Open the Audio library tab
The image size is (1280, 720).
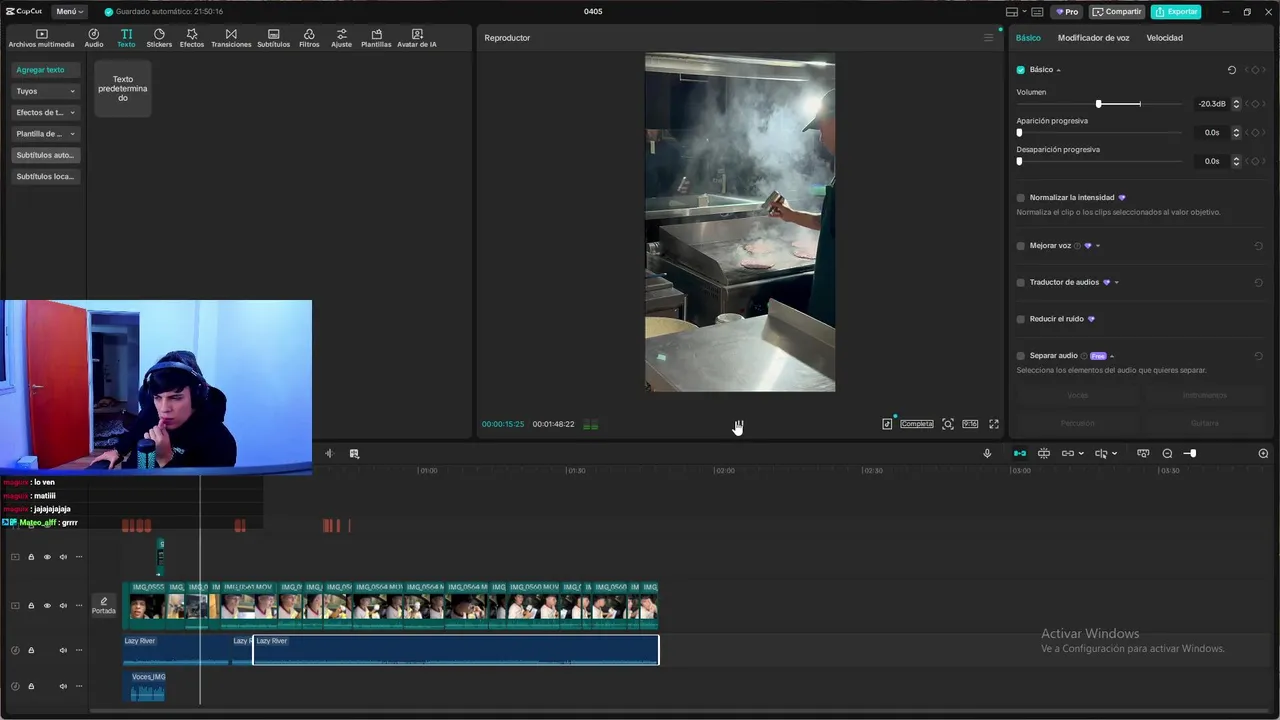(94, 38)
